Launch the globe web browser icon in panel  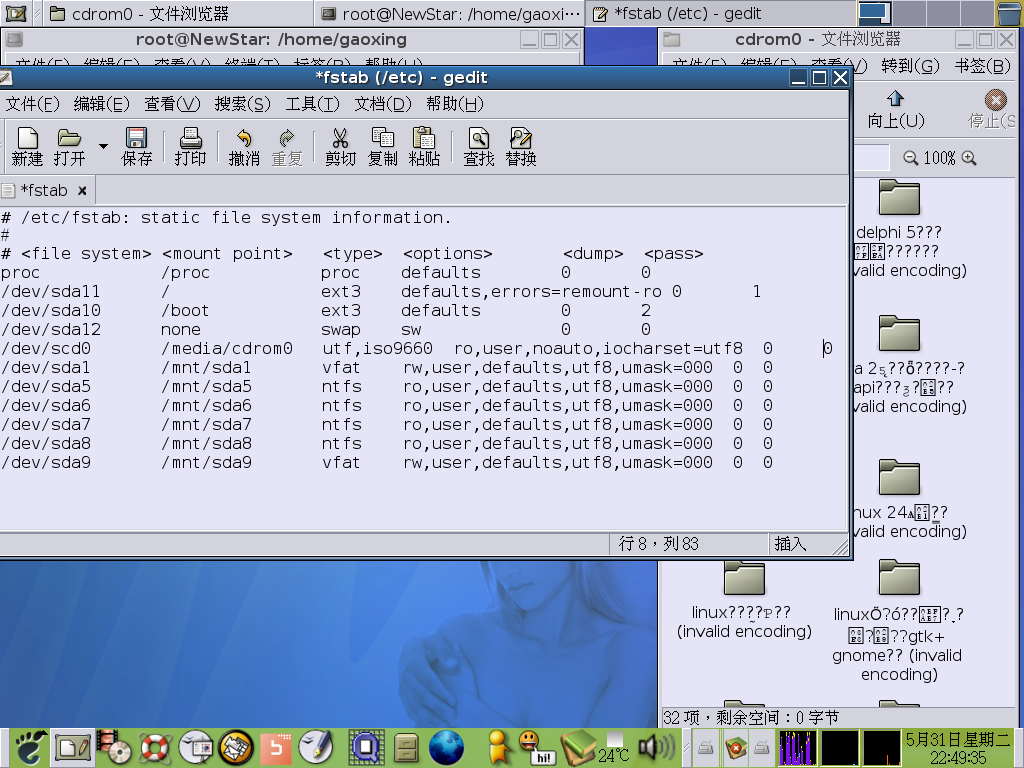click(446, 747)
